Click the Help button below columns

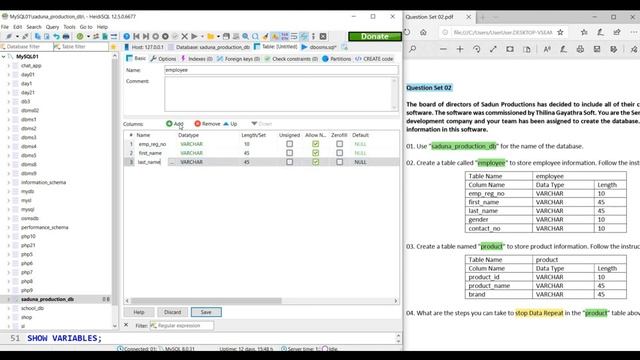tap(139, 312)
